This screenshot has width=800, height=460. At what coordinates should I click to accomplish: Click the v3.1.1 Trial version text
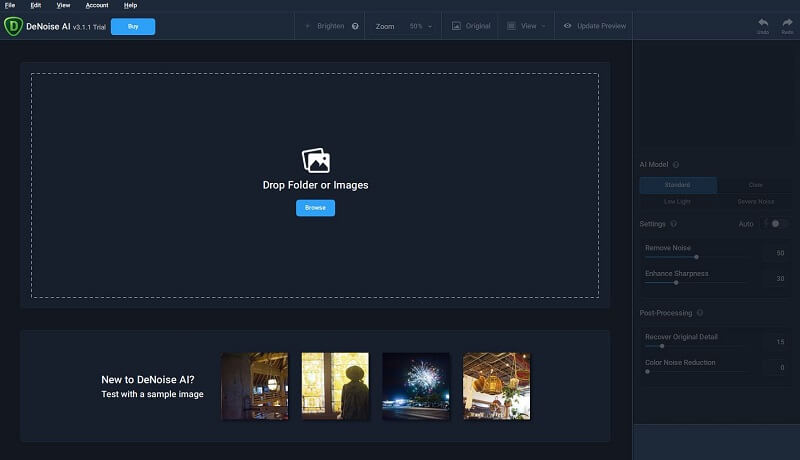89,28
